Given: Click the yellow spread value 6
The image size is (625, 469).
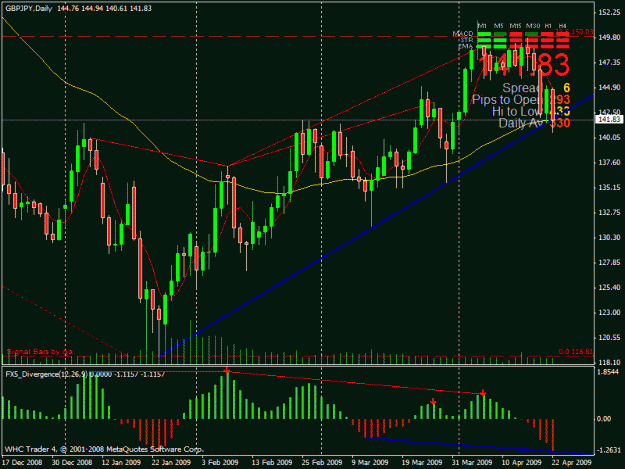Looking at the screenshot, I should coord(566,88).
